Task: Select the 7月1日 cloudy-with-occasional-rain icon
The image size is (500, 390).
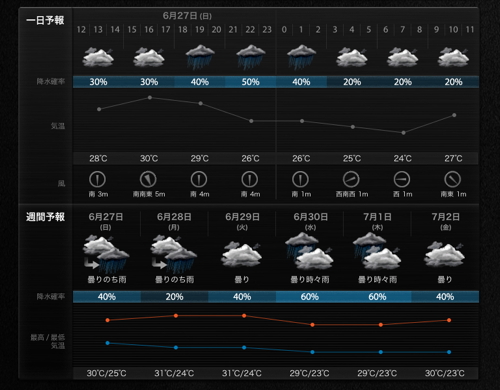Action: tap(377, 251)
